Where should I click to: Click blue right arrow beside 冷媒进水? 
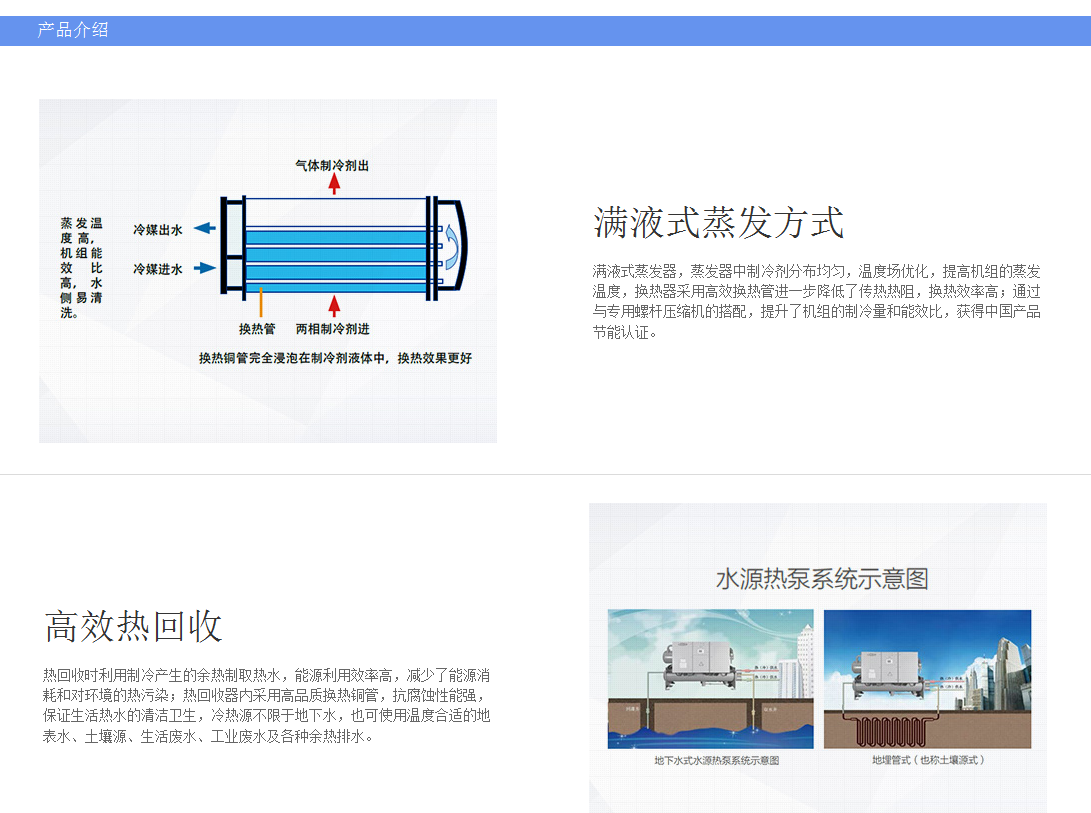click(x=204, y=268)
